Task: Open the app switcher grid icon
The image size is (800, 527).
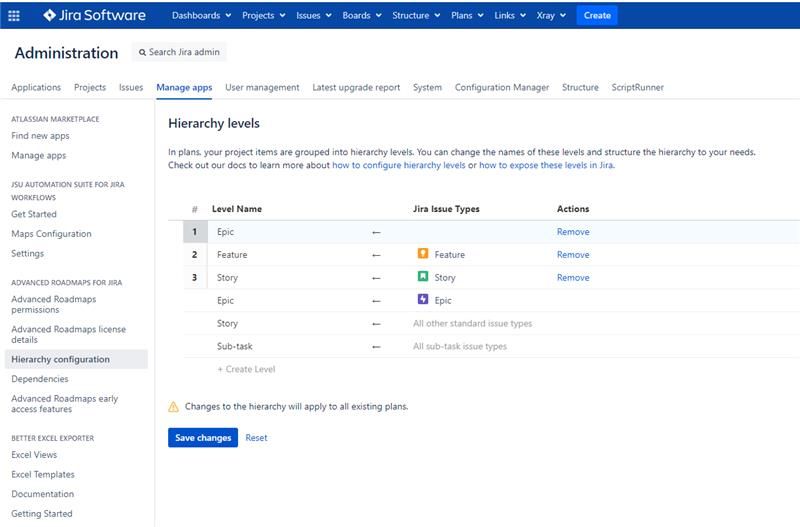Action: (x=14, y=15)
